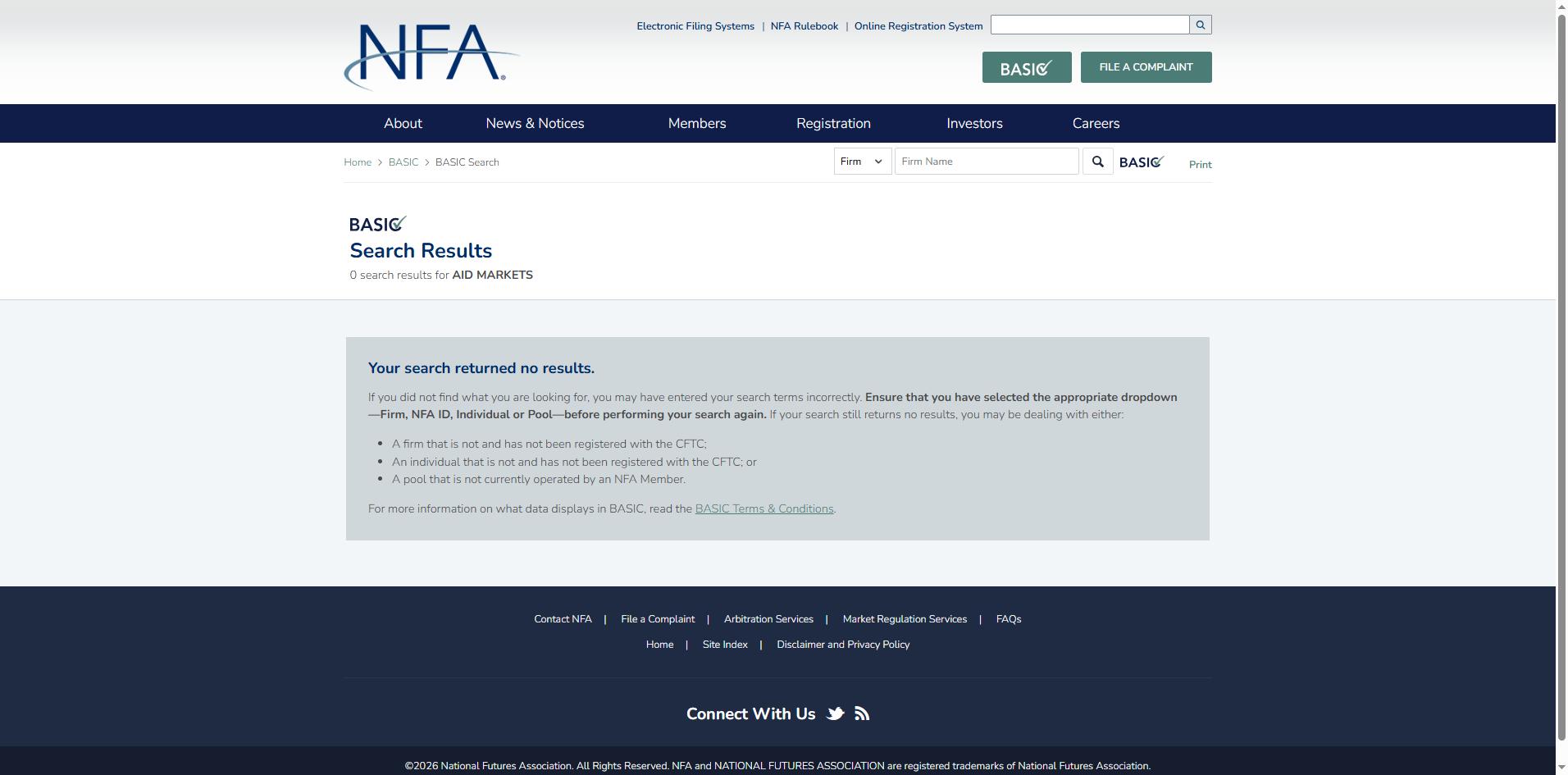Open the Firm search type dropdown
The image size is (1568, 775).
863,162
